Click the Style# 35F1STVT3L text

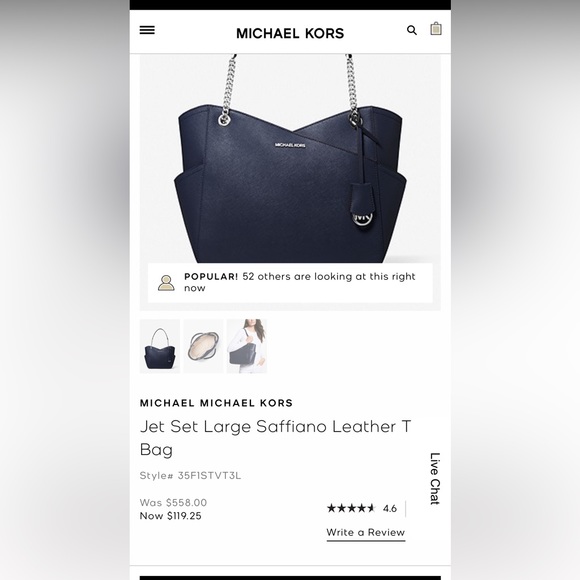(190, 475)
